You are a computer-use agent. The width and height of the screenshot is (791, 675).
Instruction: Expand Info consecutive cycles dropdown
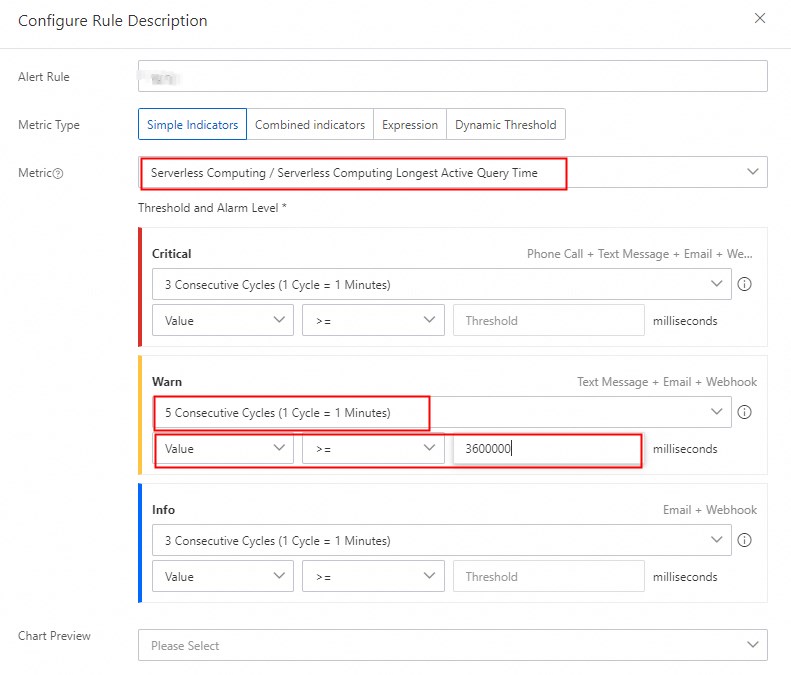coord(441,540)
